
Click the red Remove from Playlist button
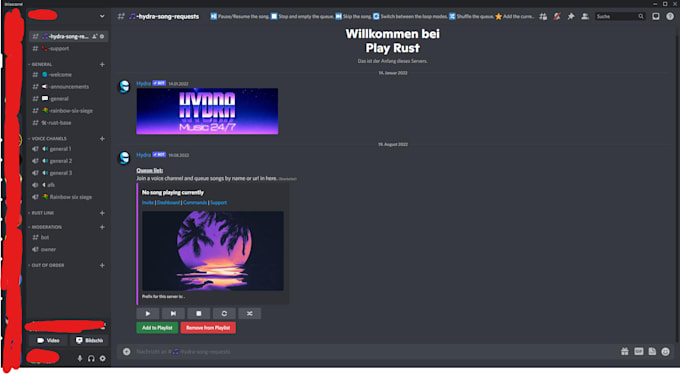click(x=208, y=328)
